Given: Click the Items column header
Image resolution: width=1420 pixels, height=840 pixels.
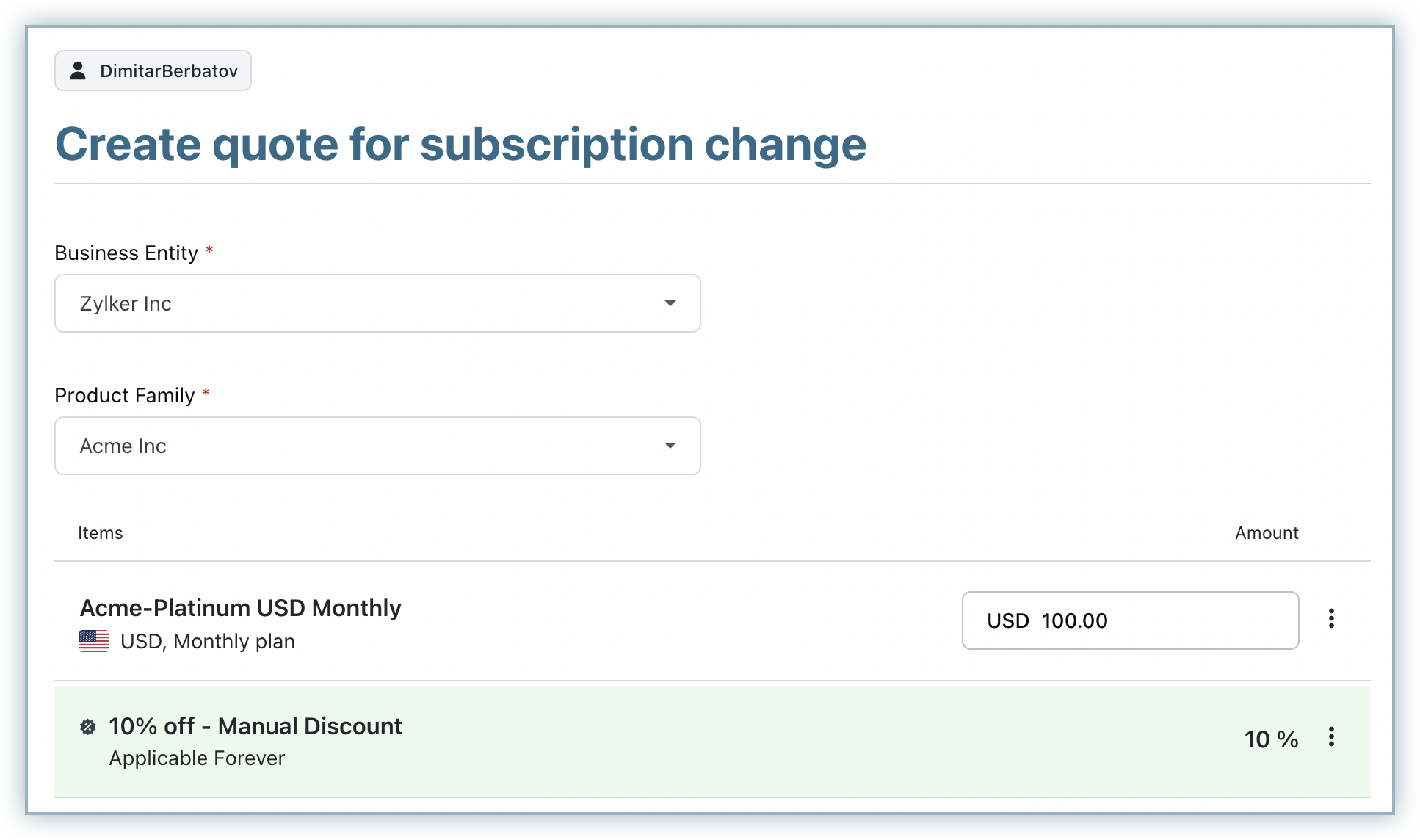Looking at the screenshot, I should pos(101,533).
